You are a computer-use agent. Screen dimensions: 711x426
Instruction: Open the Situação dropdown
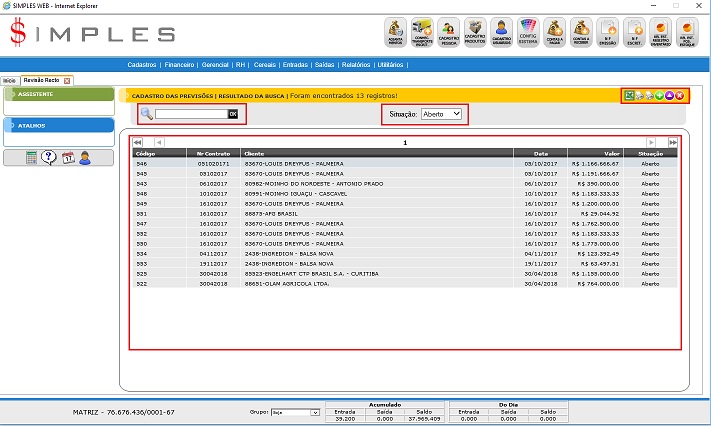click(x=441, y=115)
